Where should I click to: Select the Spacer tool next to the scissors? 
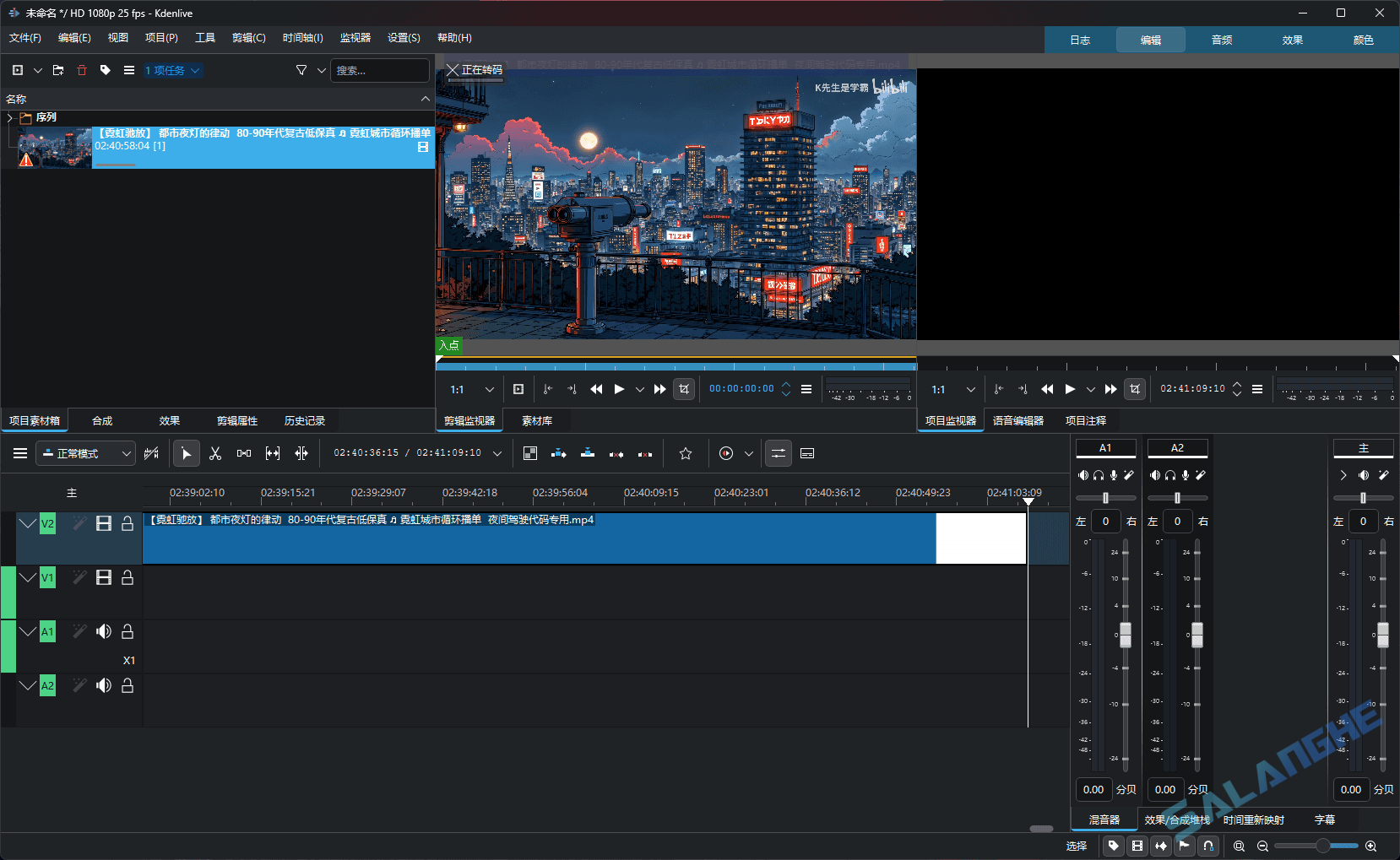coord(244,453)
